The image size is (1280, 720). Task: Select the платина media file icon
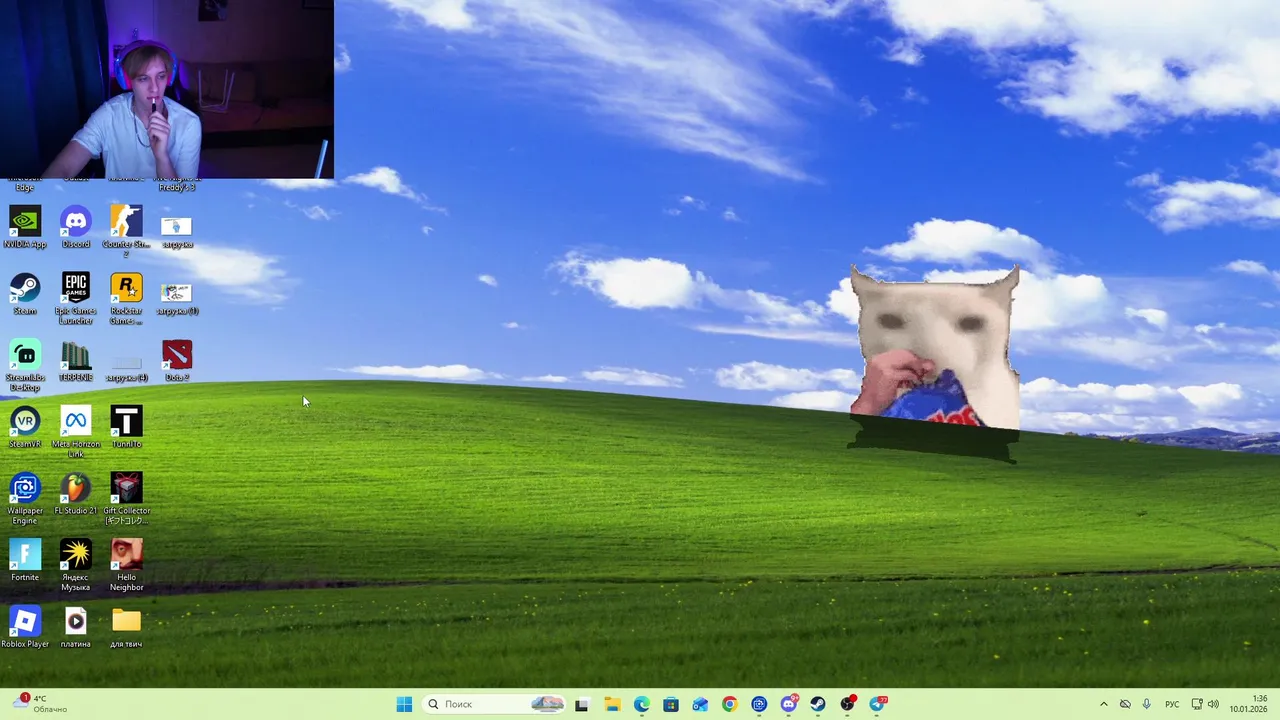[x=76, y=628]
